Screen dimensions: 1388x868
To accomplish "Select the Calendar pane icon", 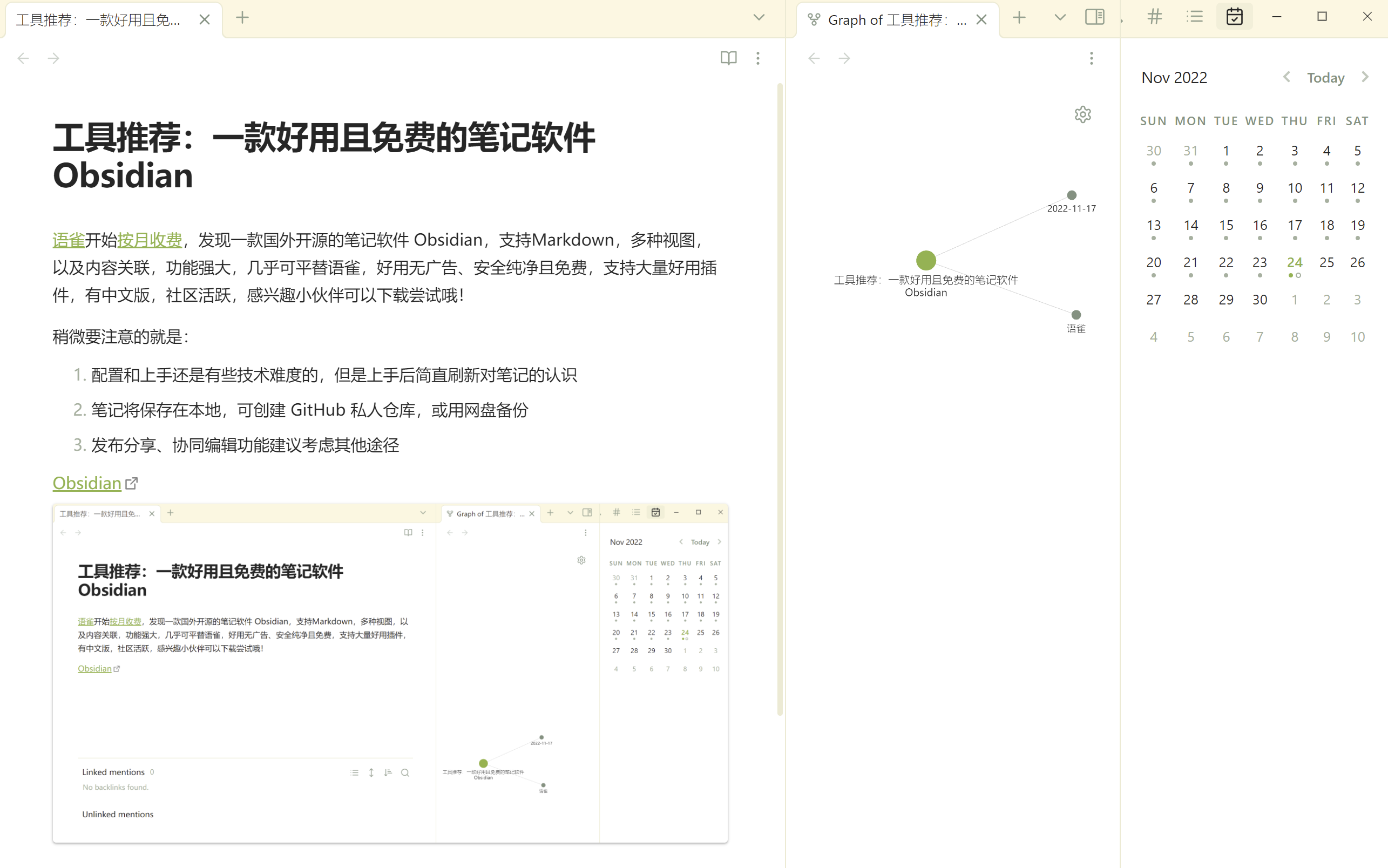I will [x=1234, y=17].
